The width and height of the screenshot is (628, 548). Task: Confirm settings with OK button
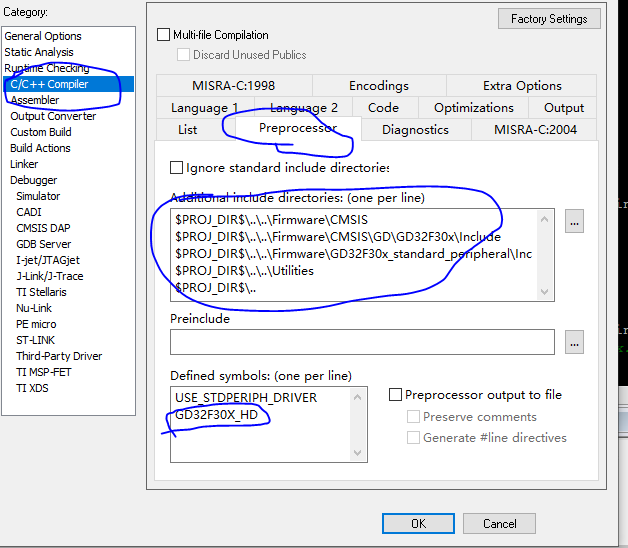point(418,524)
